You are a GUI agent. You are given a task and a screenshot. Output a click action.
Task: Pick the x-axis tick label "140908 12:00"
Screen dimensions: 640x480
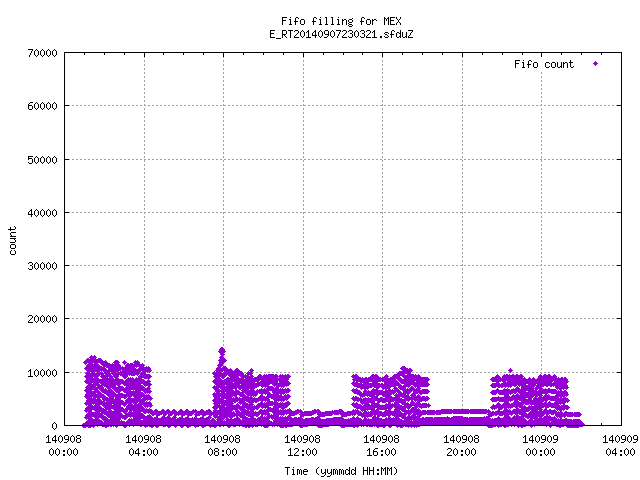tap(302, 446)
